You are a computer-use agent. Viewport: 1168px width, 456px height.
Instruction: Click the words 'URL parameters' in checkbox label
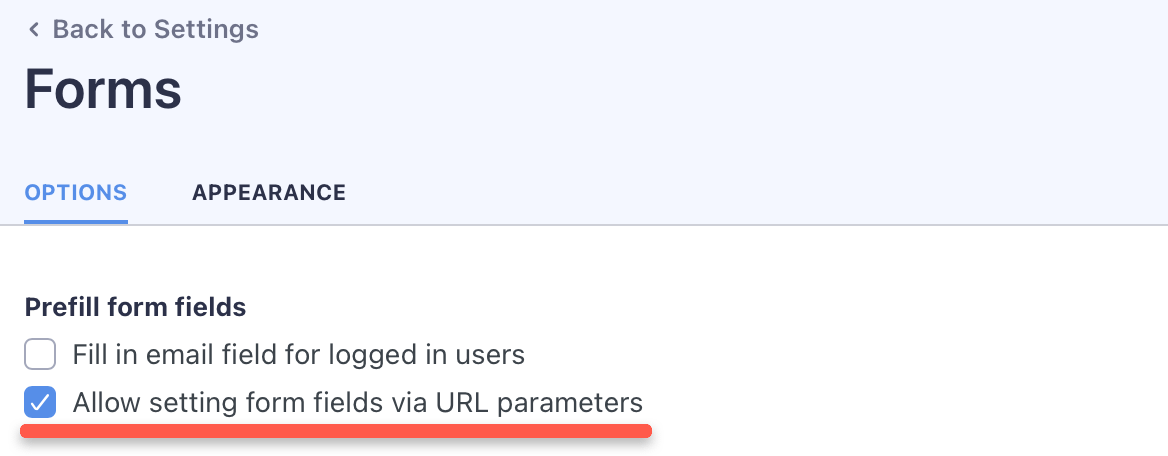tap(539, 404)
